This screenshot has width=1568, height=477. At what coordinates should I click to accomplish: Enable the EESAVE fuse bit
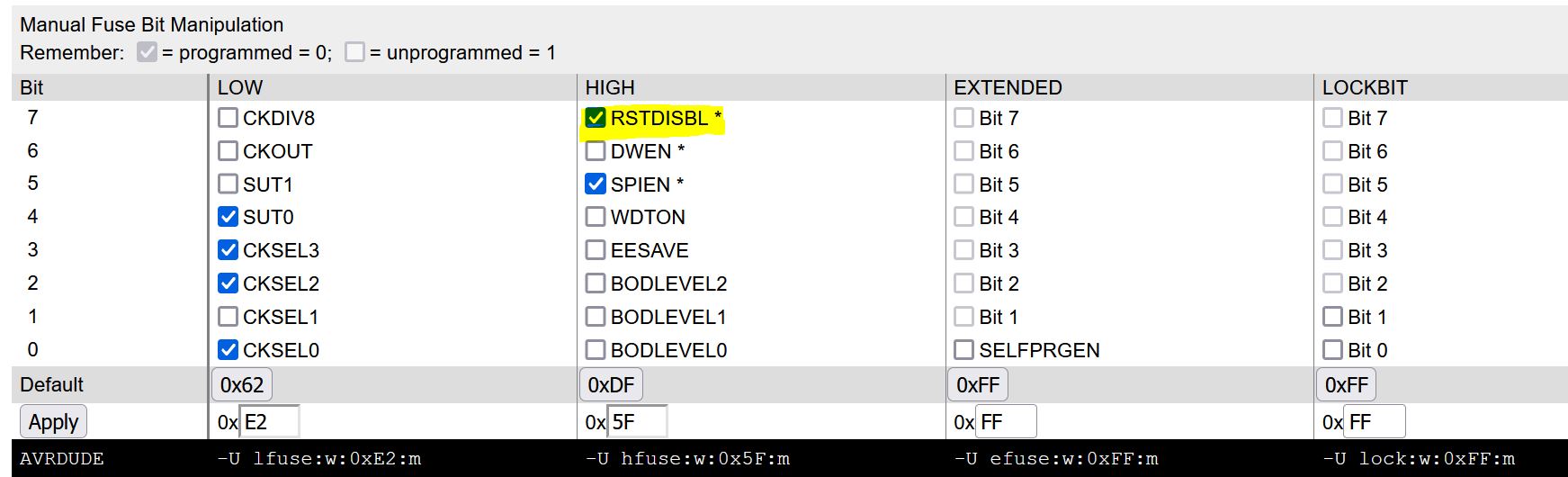click(x=596, y=250)
